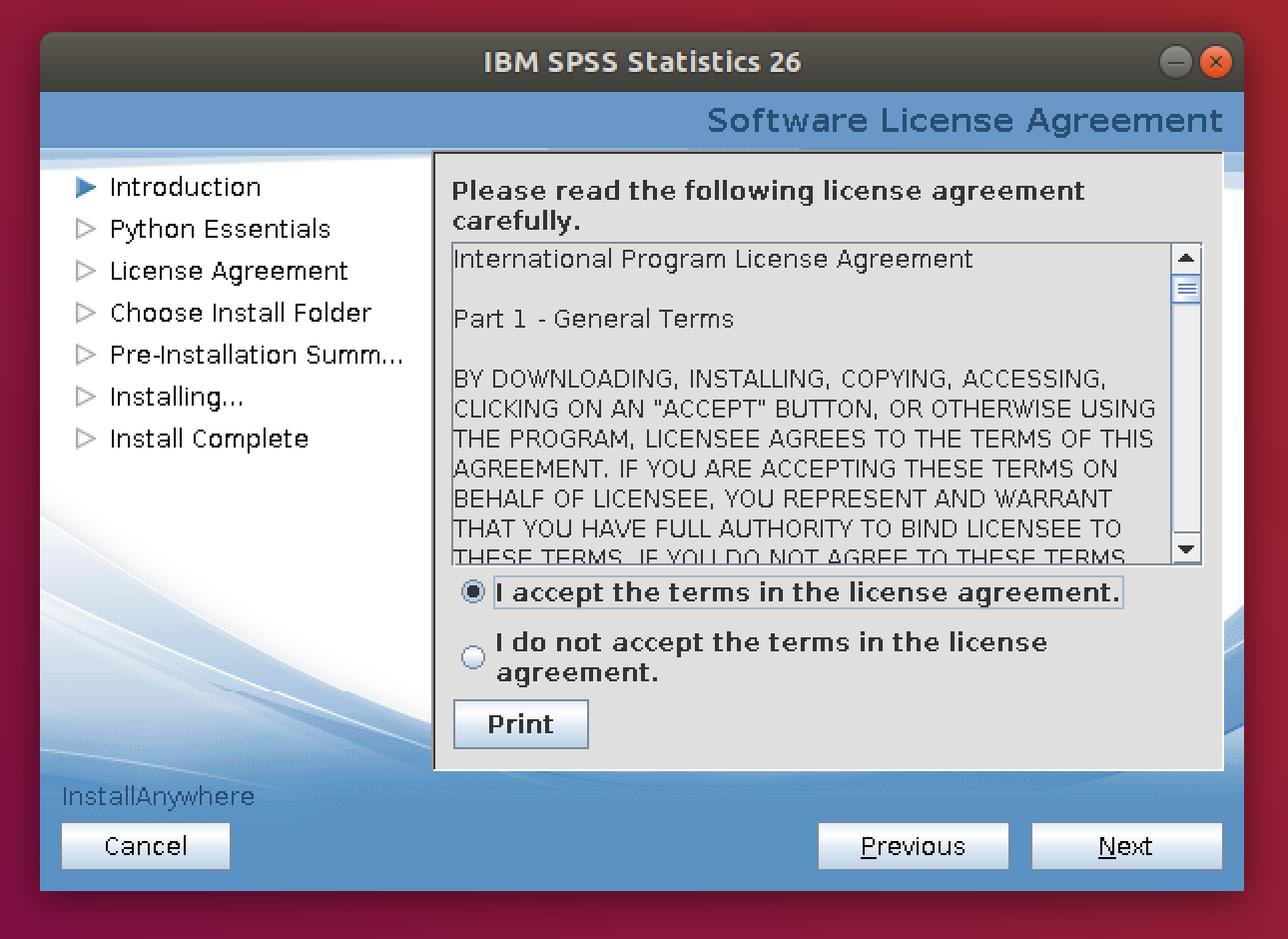Click the license scrollbar thumb
1288x939 pixels.
tap(1186, 290)
